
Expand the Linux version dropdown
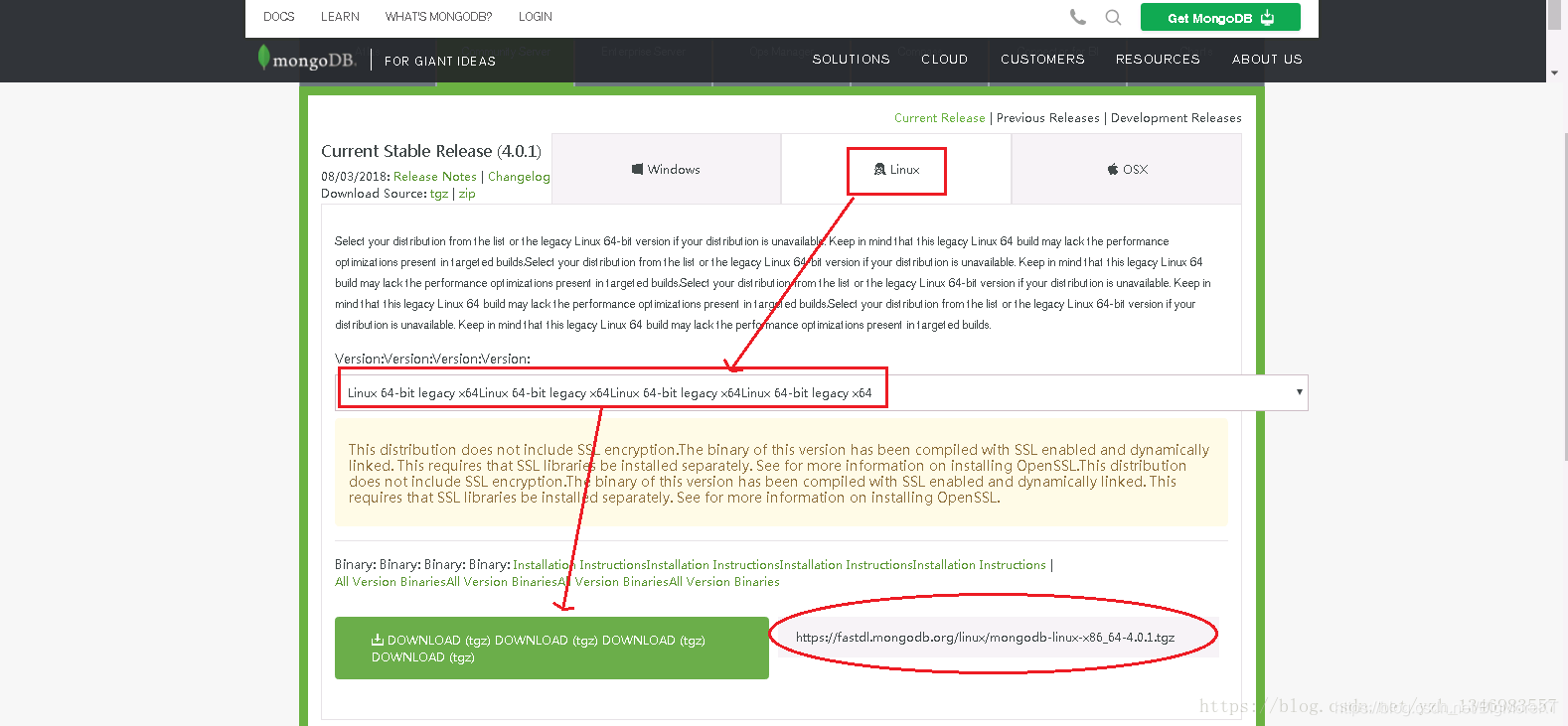pyautogui.click(x=822, y=392)
